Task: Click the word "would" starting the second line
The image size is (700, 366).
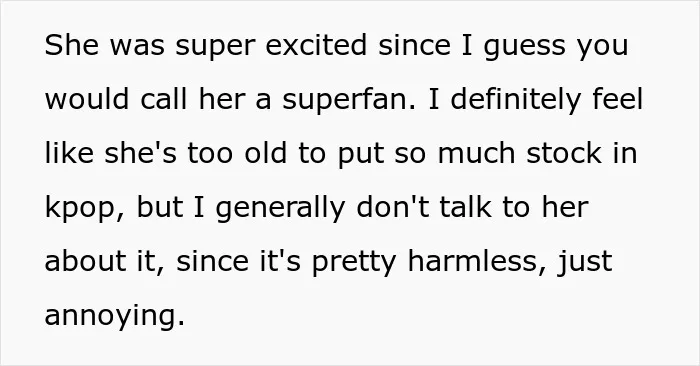Action: 87,99
